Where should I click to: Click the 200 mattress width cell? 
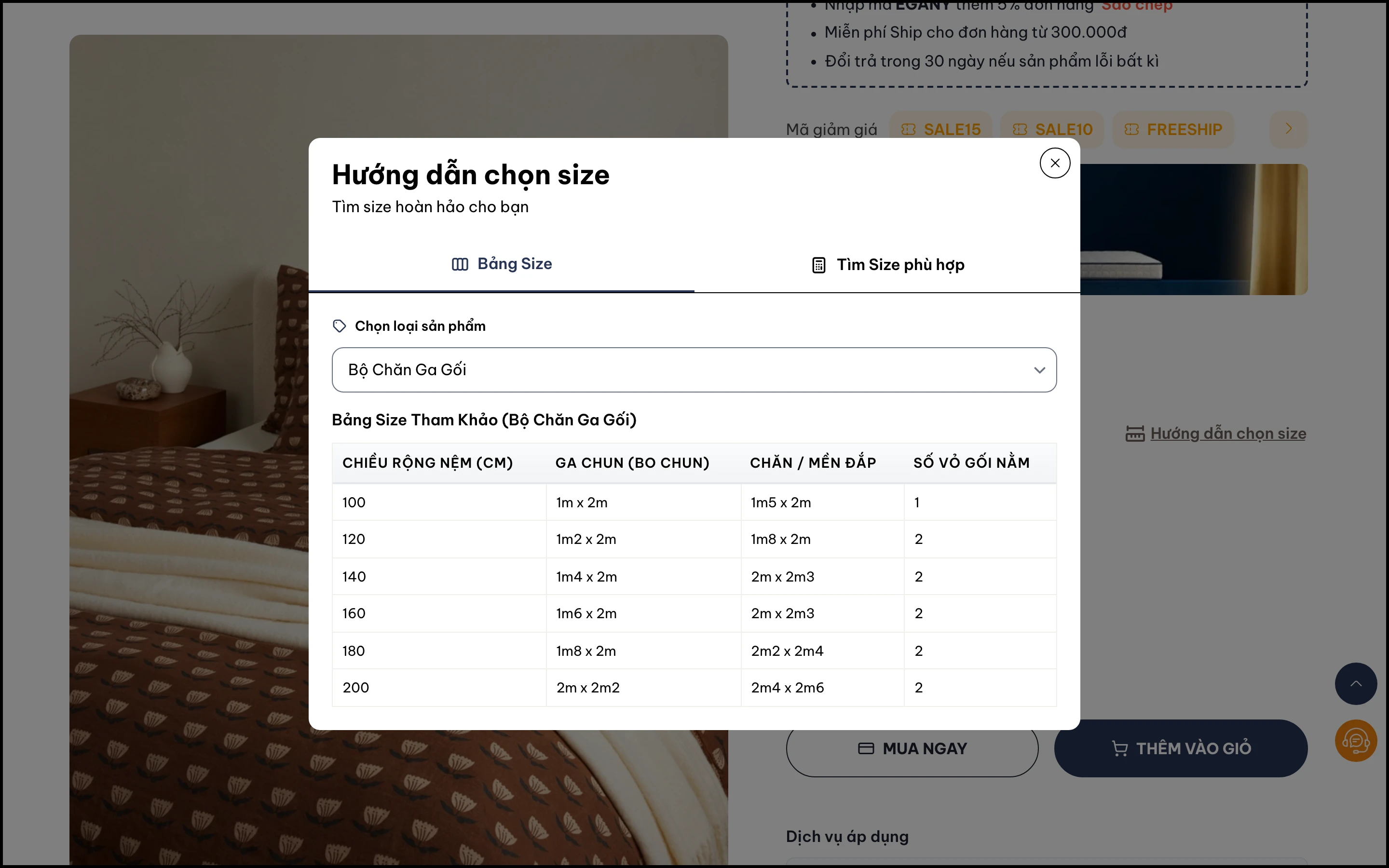click(439, 688)
